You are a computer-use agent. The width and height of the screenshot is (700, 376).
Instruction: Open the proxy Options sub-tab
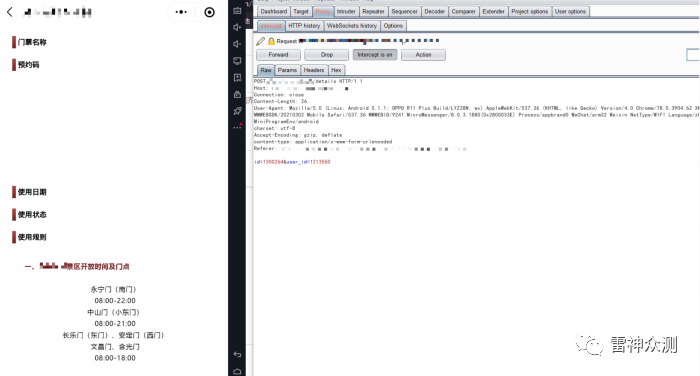(x=393, y=26)
